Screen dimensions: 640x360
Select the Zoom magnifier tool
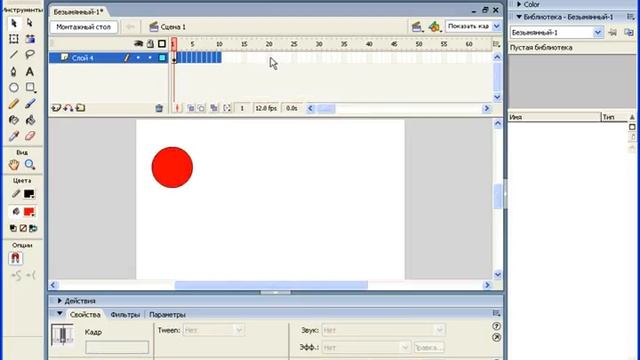[x=30, y=164]
